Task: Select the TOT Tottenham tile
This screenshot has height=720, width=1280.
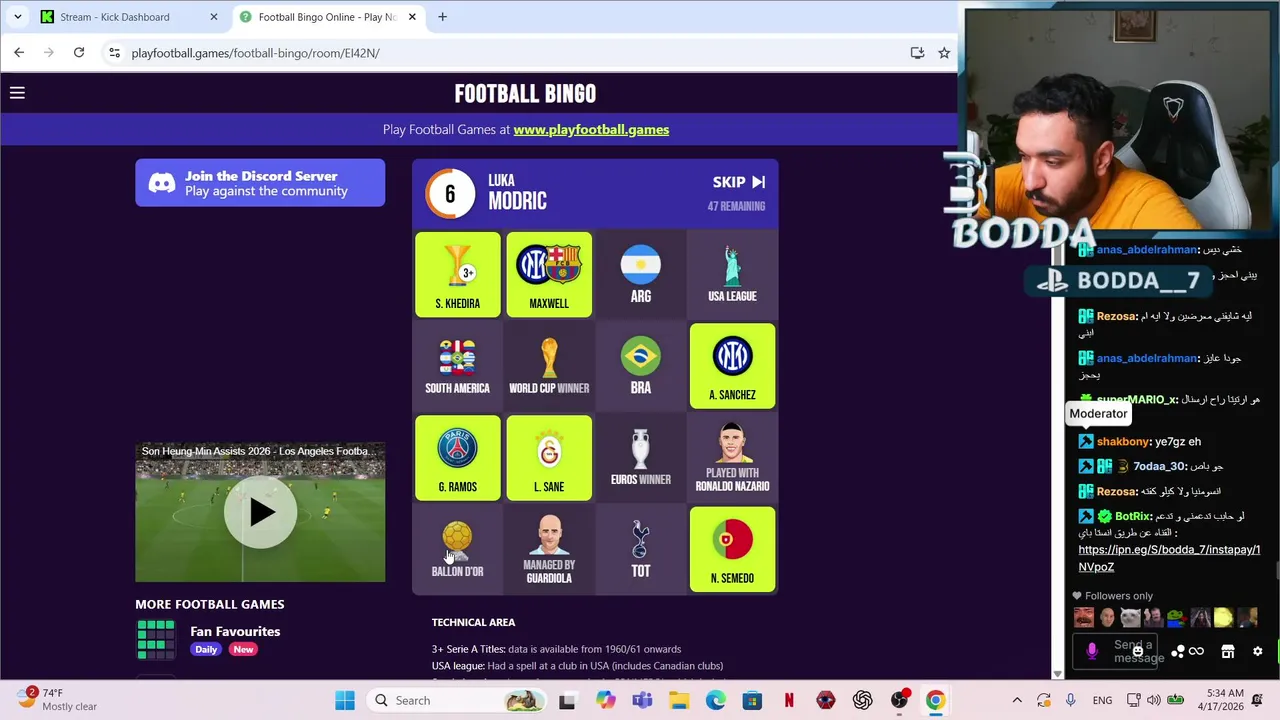Action: point(641,550)
